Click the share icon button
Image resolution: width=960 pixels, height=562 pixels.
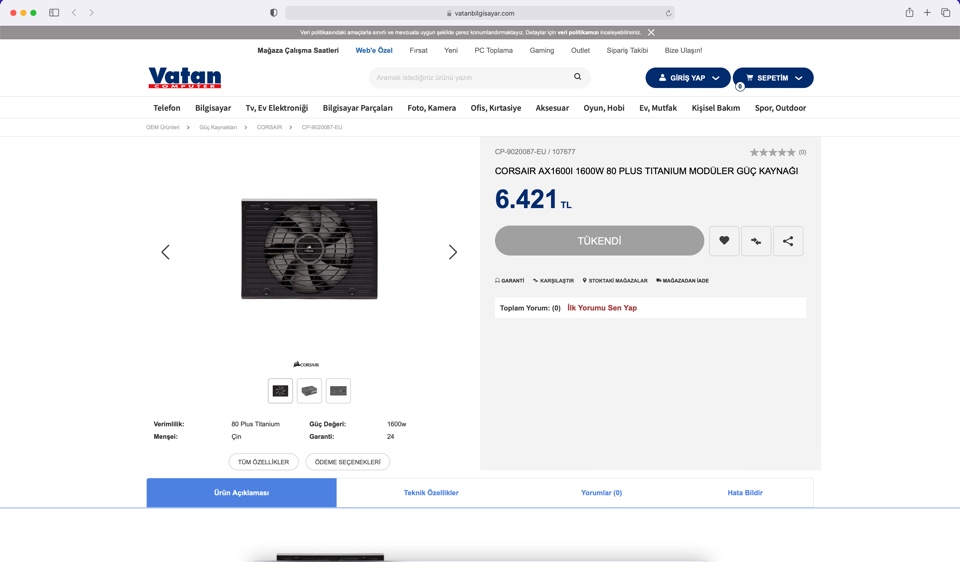[788, 241]
